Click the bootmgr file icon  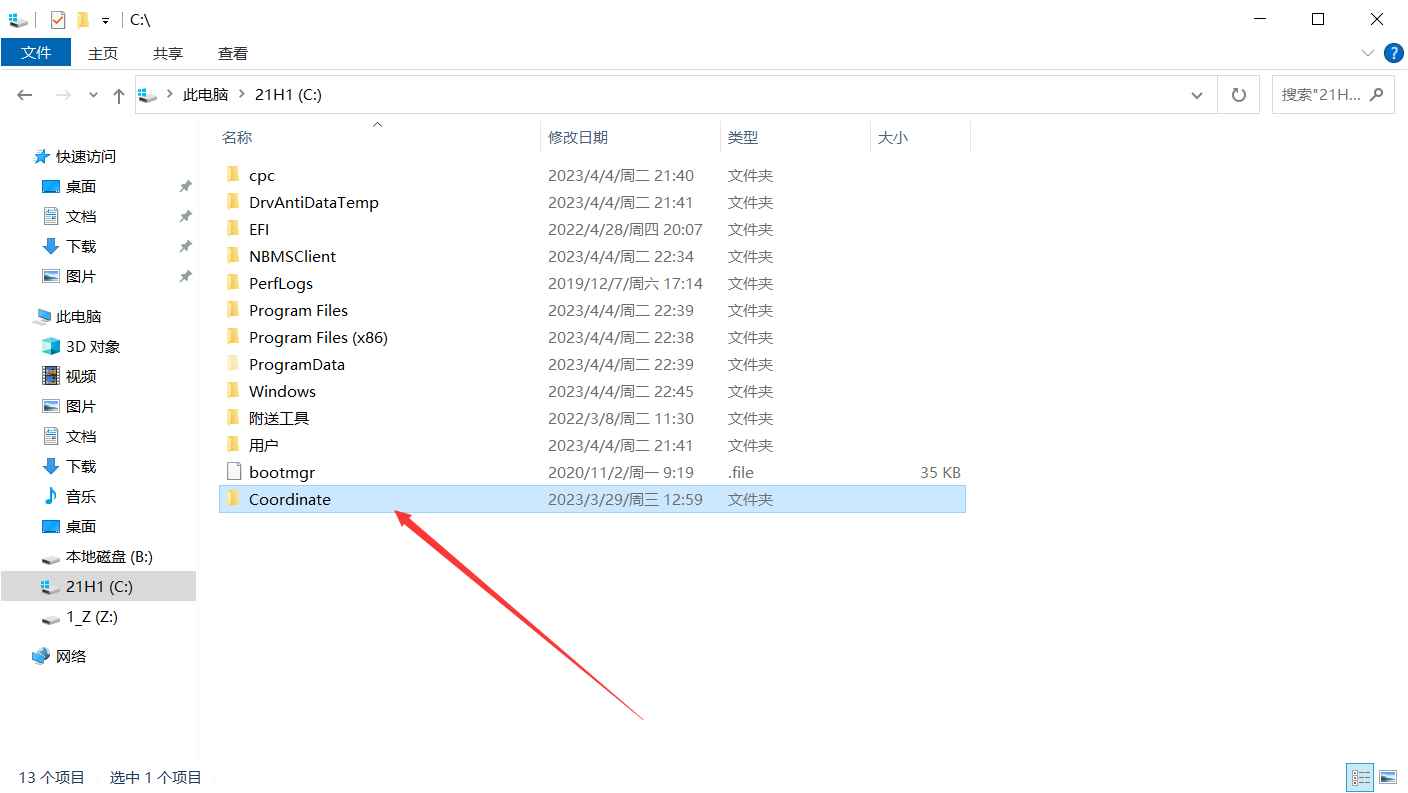click(x=234, y=472)
